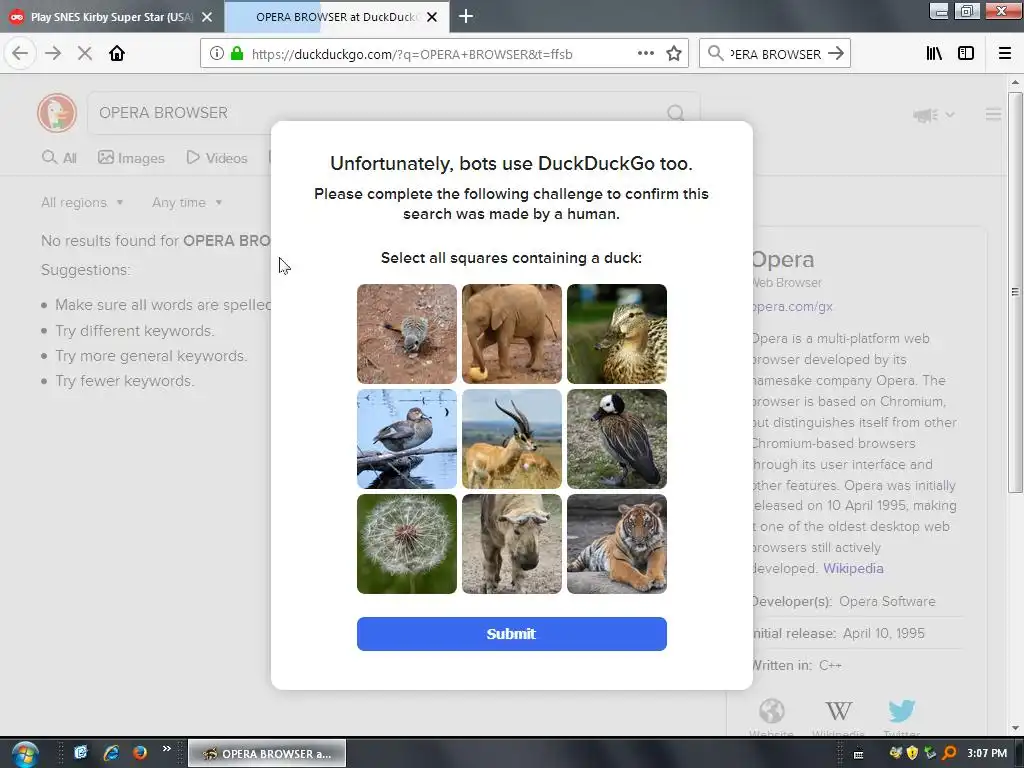Select the shaggy takin animal square

pos(512,544)
